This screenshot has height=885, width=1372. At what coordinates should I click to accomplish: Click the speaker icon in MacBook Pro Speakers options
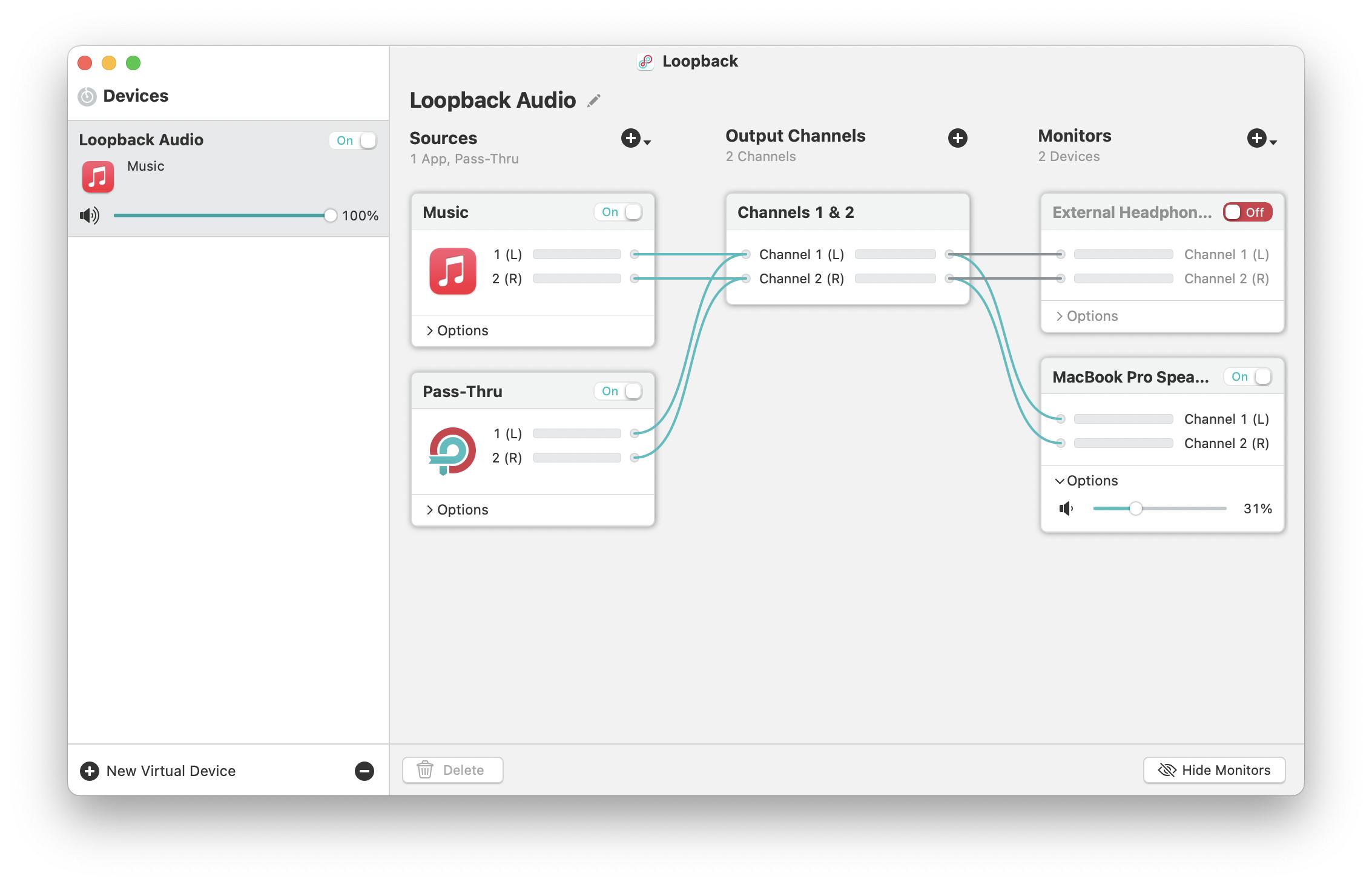pyautogui.click(x=1066, y=508)
